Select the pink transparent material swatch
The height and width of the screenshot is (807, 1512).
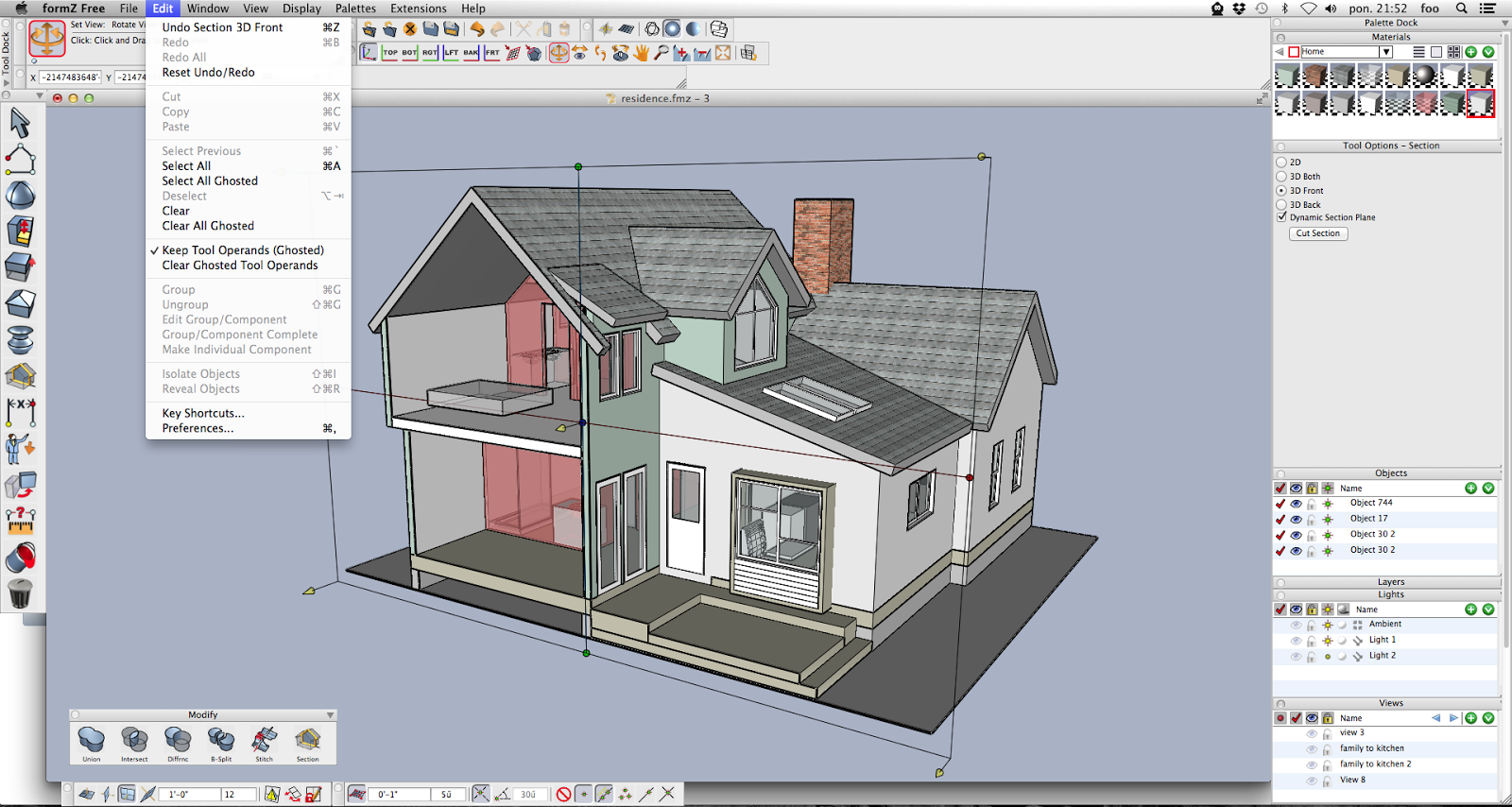1425,102
